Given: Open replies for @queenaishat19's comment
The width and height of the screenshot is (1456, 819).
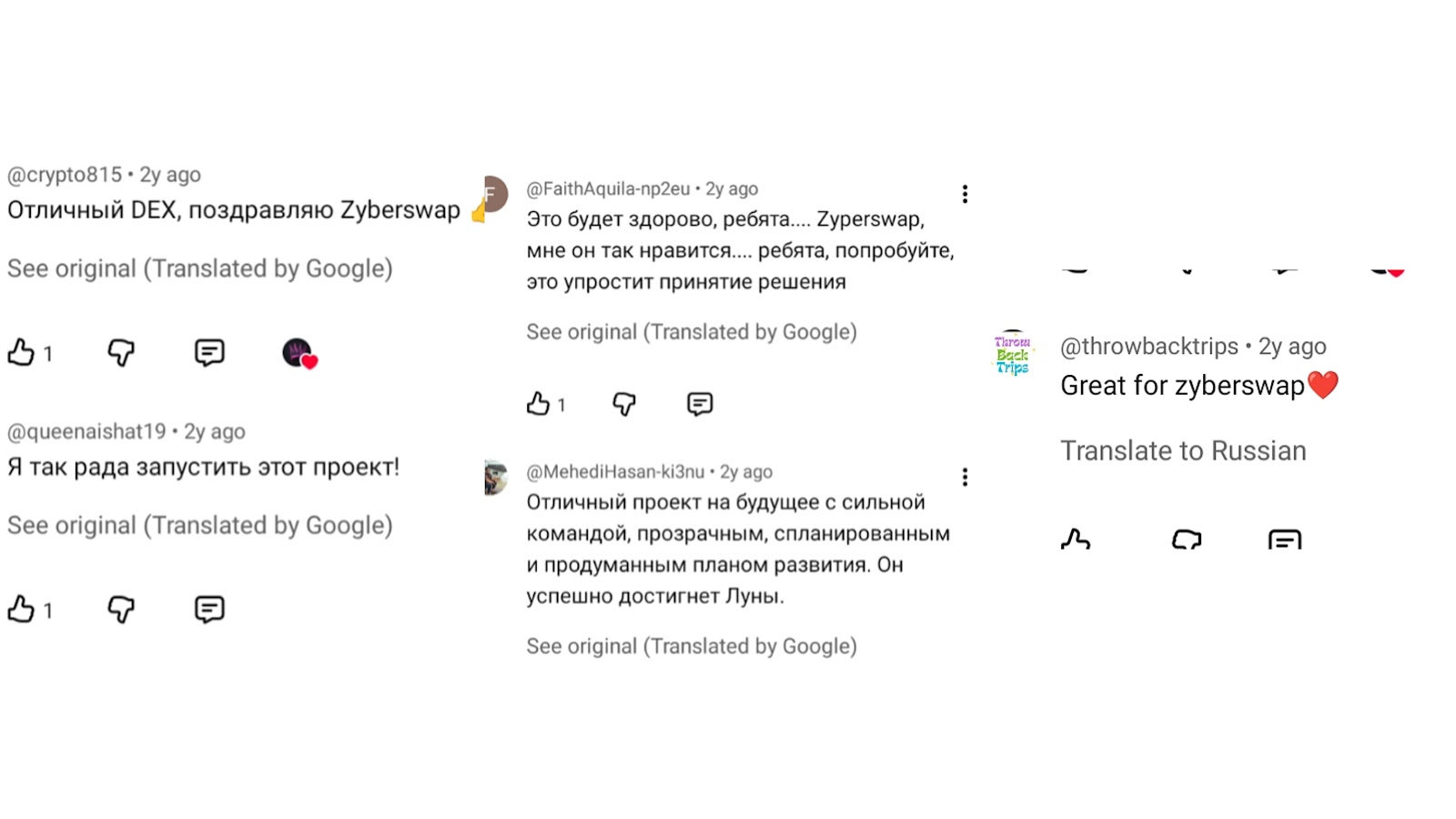Looking at the screenshot, I should point(209,609).
